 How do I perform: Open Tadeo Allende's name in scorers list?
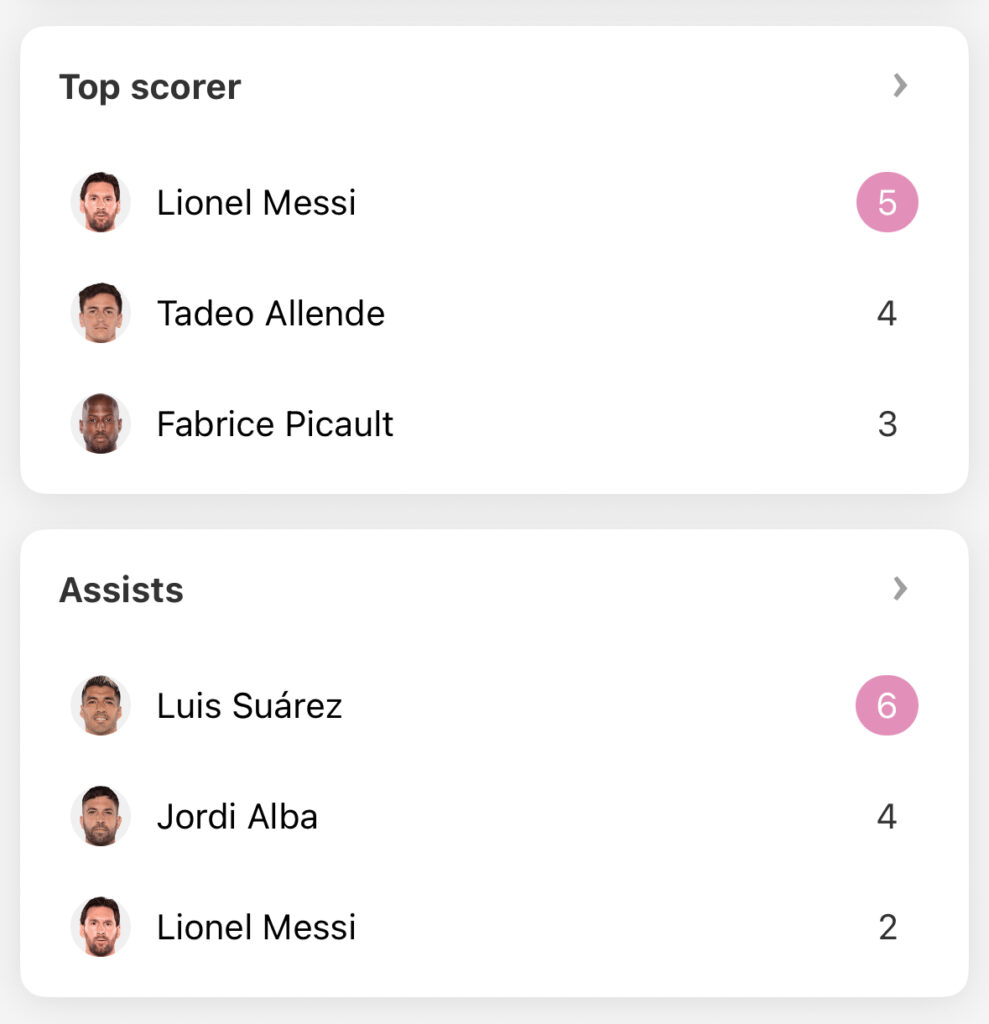coord(271,313)
